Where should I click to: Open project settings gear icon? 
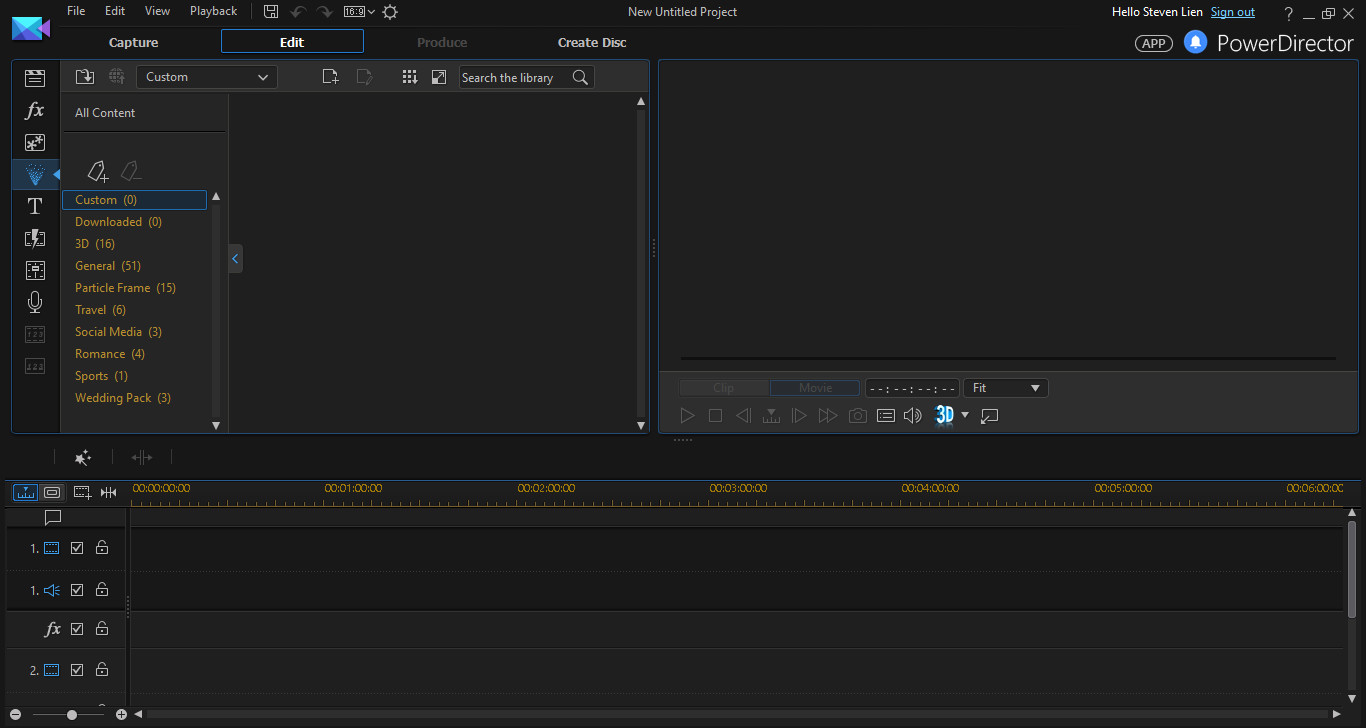pos(390,12)
